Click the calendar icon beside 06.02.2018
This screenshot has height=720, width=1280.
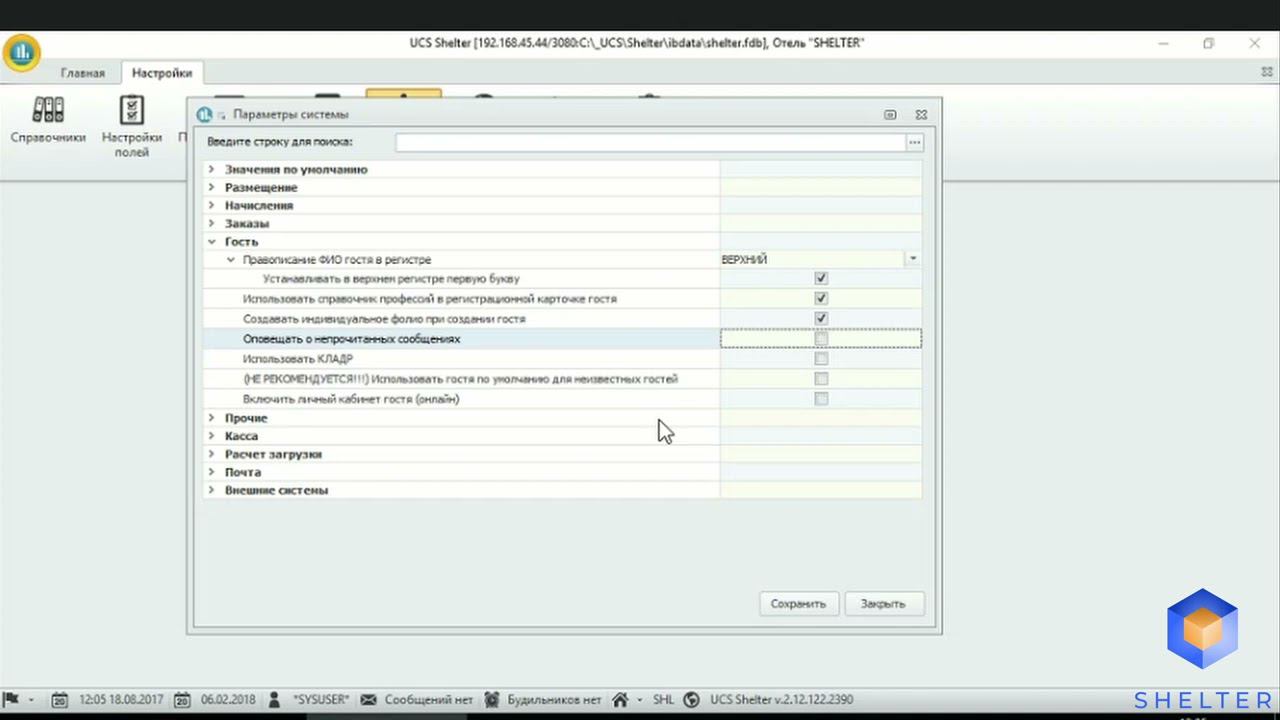(x=183, y=700)
